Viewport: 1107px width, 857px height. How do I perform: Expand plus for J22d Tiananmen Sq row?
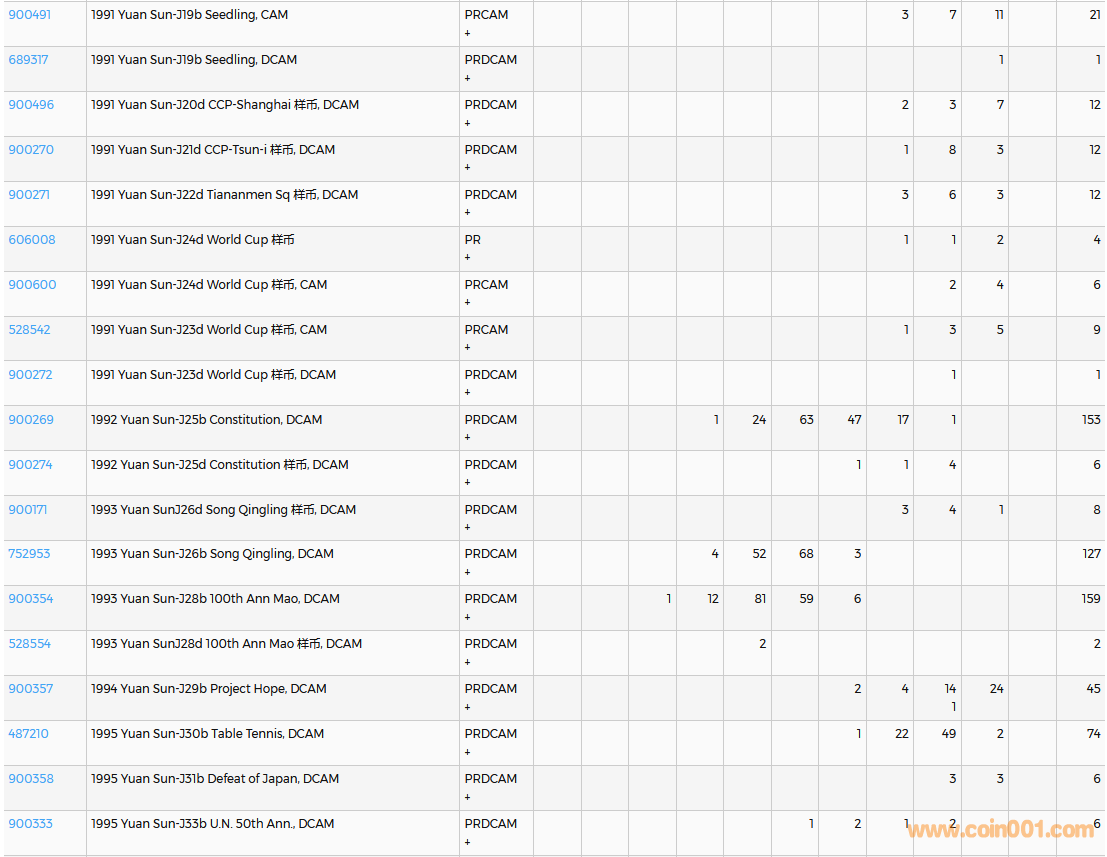467,213
